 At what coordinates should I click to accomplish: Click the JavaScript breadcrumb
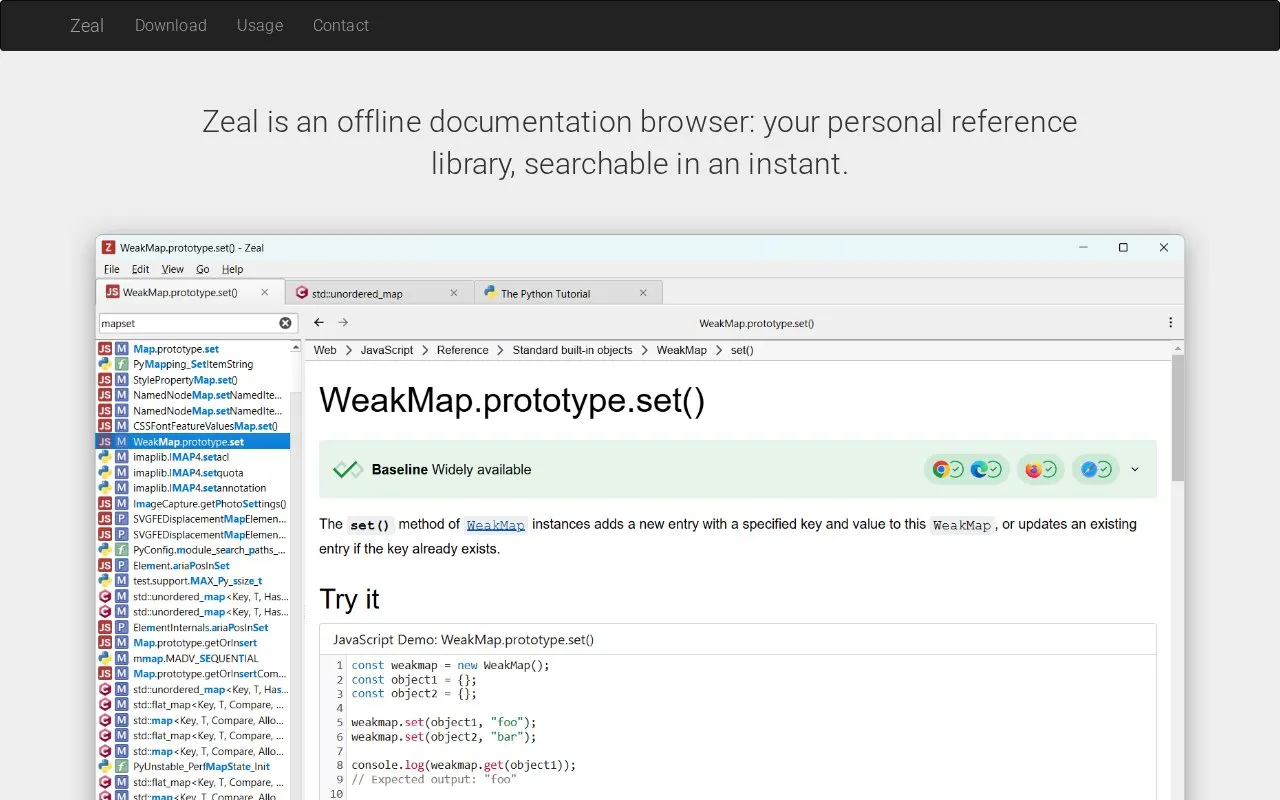(387, 350)
